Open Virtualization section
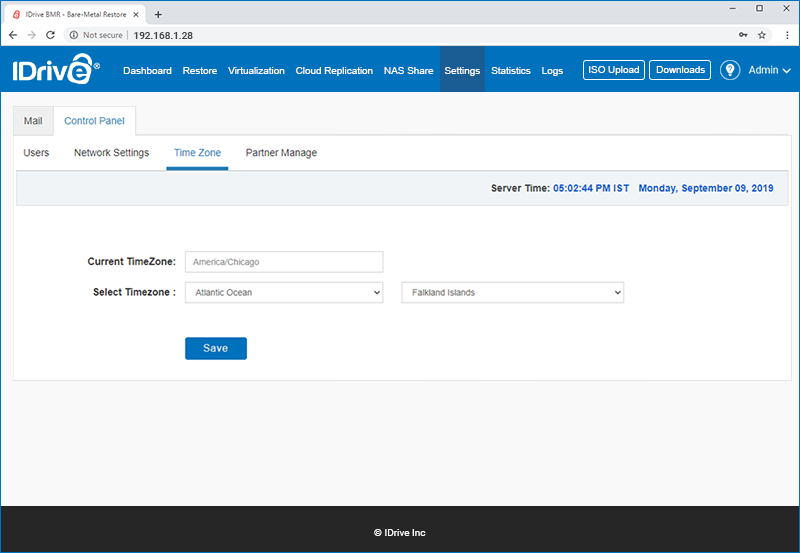Viewport: 800px width, 553px height. click(256, 70)
